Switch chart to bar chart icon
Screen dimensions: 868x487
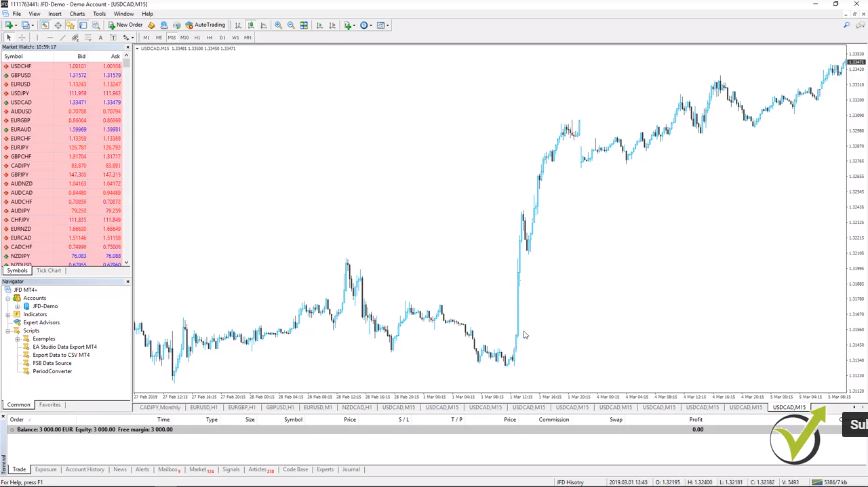point(238,25)
